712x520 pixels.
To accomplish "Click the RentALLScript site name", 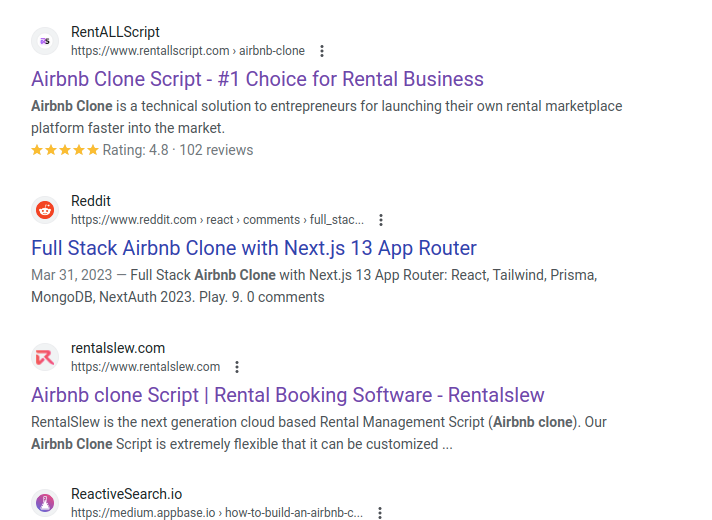I will (115, 32).
